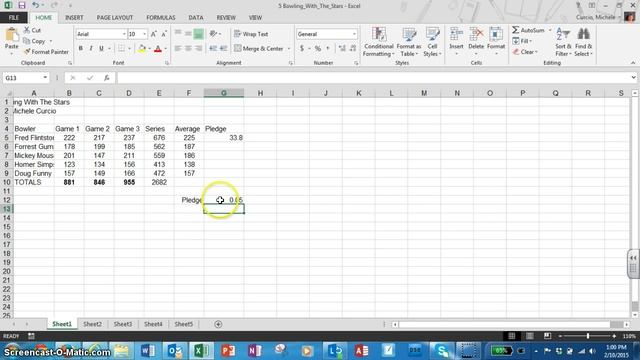The height and width of the screenshot is (360, 640).
Task: Open Word from the taskbar
Action: (148, 350)
